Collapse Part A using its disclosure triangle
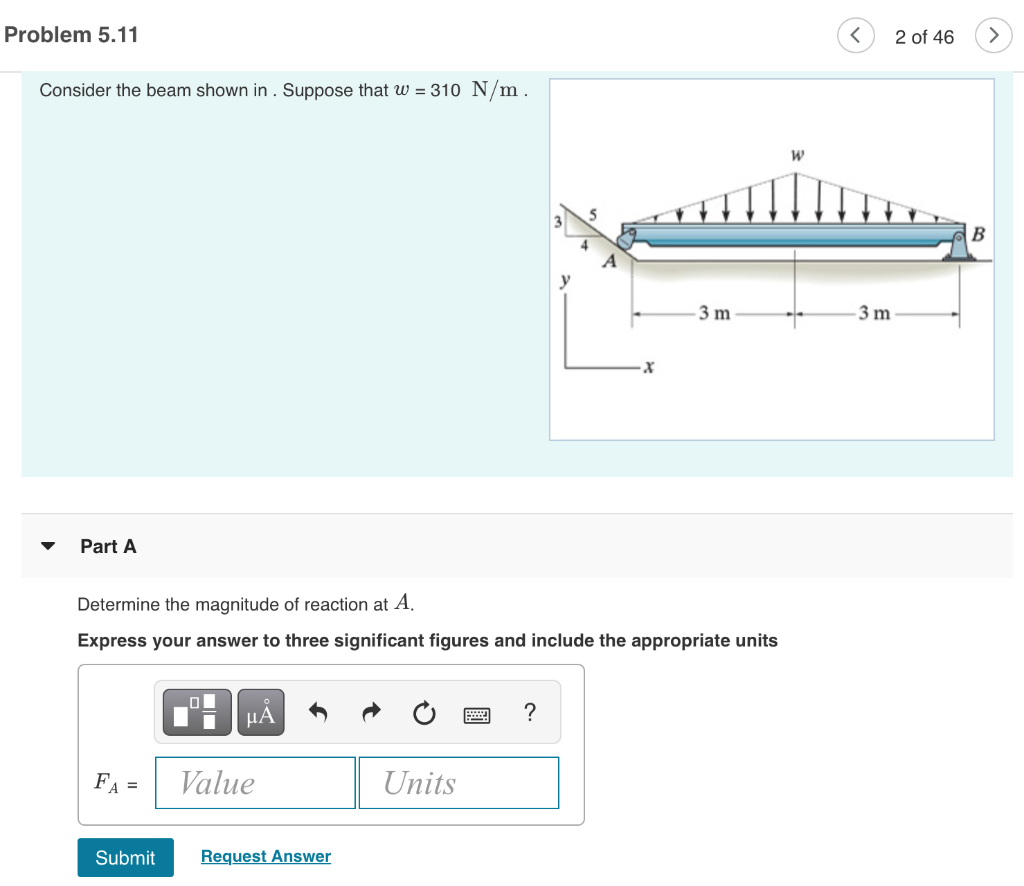This screenshot has width=1024, height=886. (x=48, y=546)
